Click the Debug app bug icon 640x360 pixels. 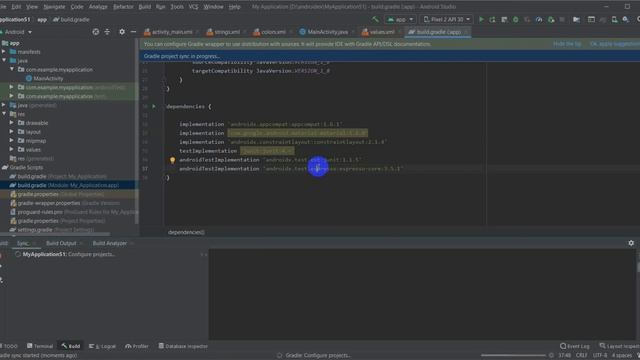tap(516, 19)
